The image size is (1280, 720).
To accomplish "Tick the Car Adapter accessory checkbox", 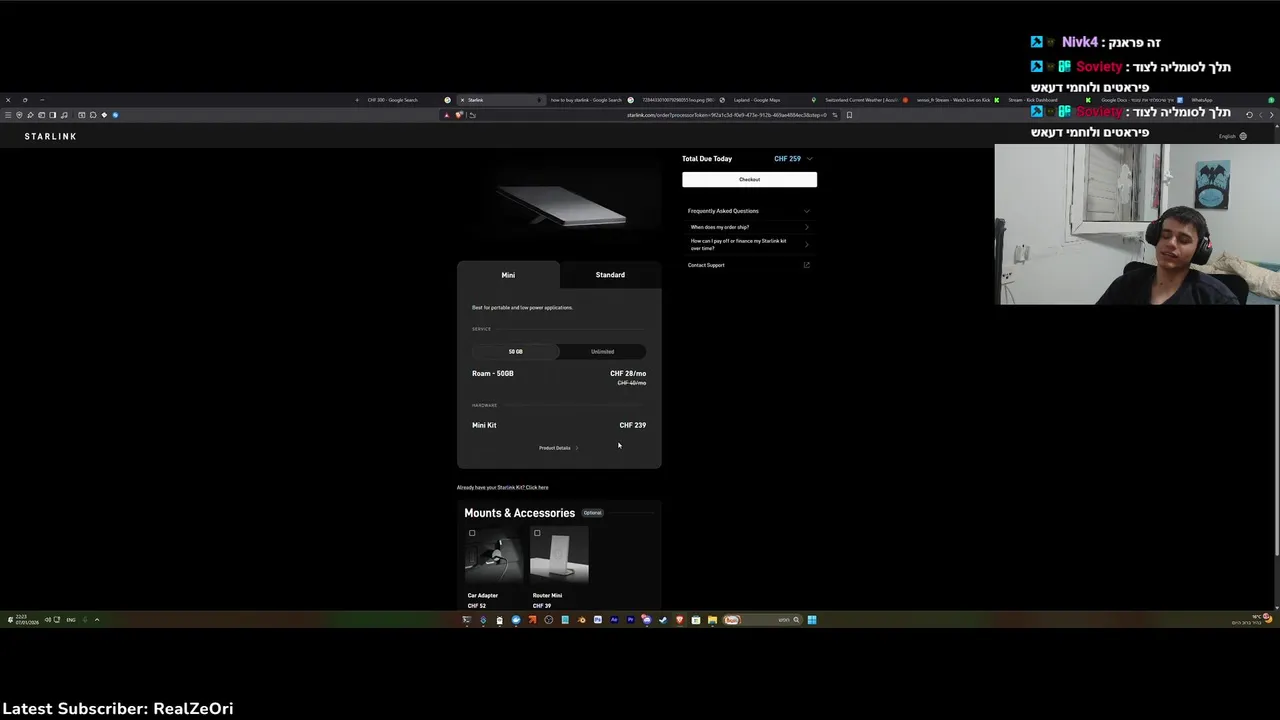I will pos(472,533).
